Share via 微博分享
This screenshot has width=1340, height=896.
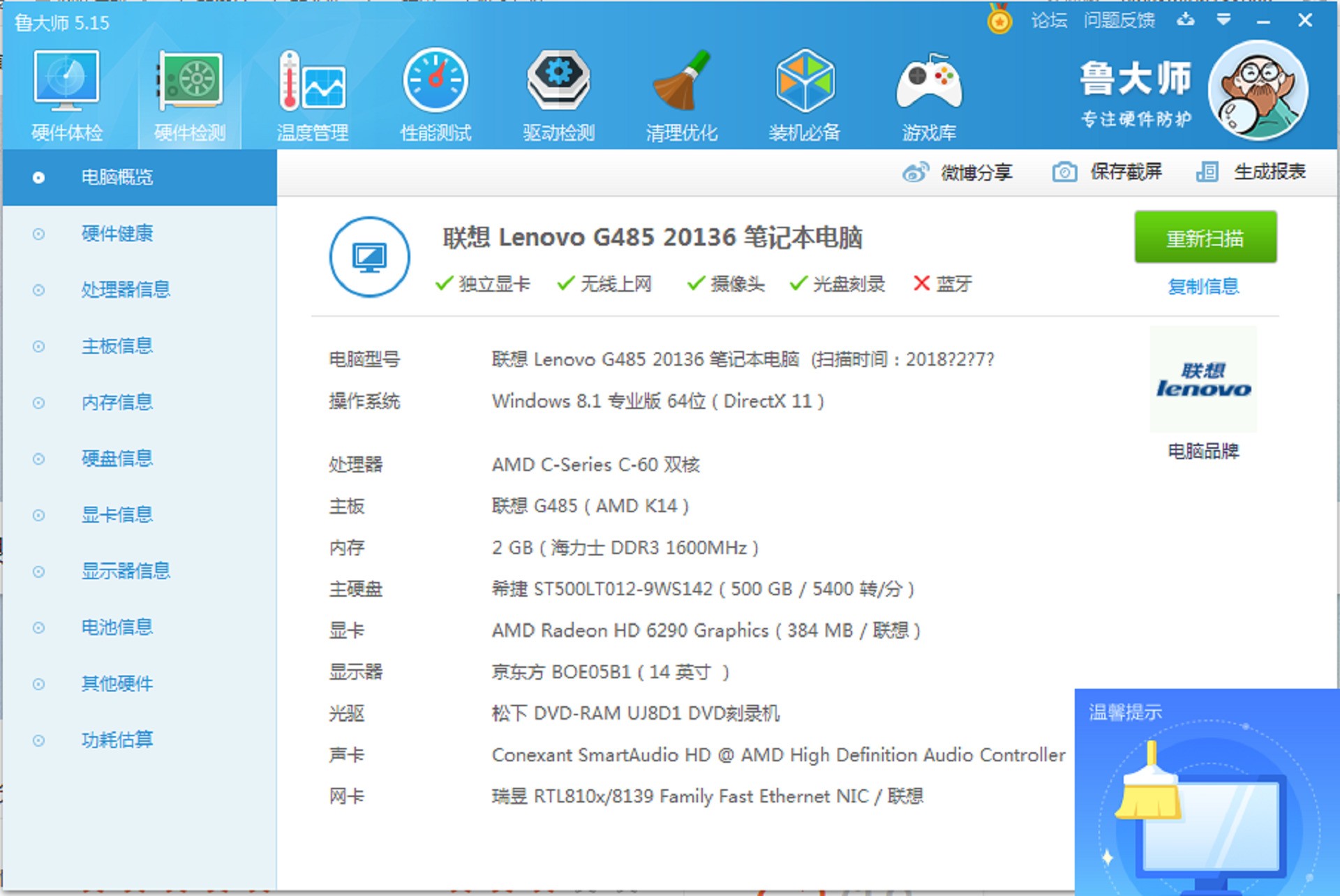click(976, 172)
